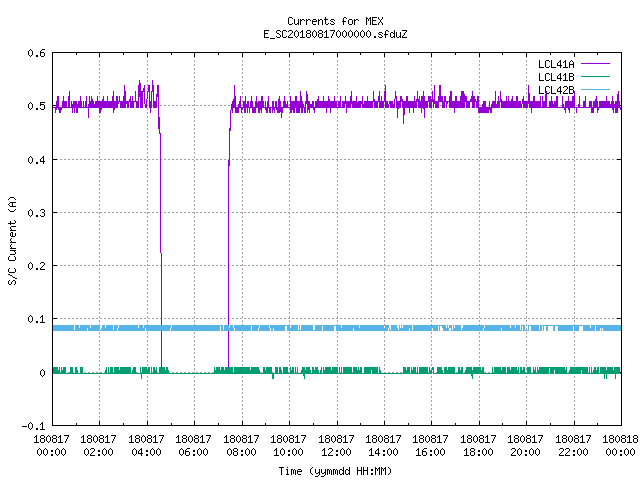Select the file name E_SC20180817000000.sfduZ
This screenshot has width=640, height=480.
tap(335, 34)
